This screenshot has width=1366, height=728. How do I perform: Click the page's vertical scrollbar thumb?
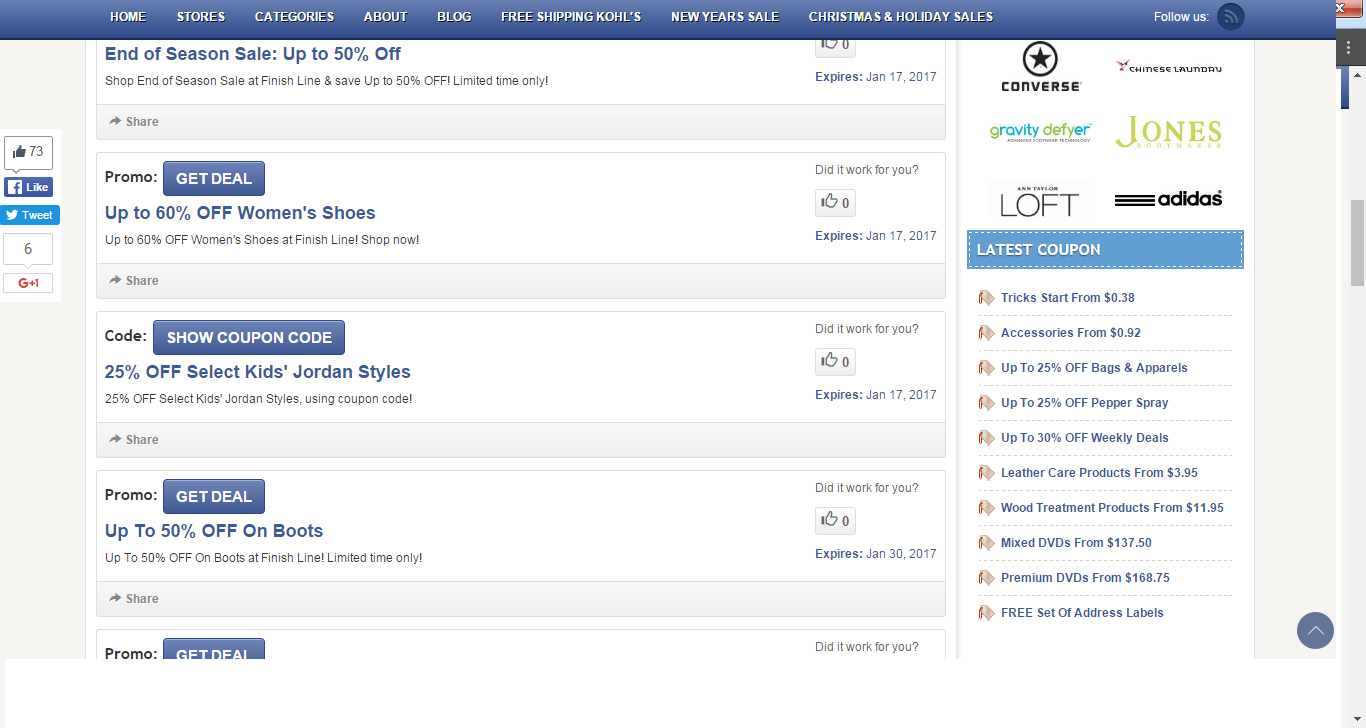pos(1357,243)
